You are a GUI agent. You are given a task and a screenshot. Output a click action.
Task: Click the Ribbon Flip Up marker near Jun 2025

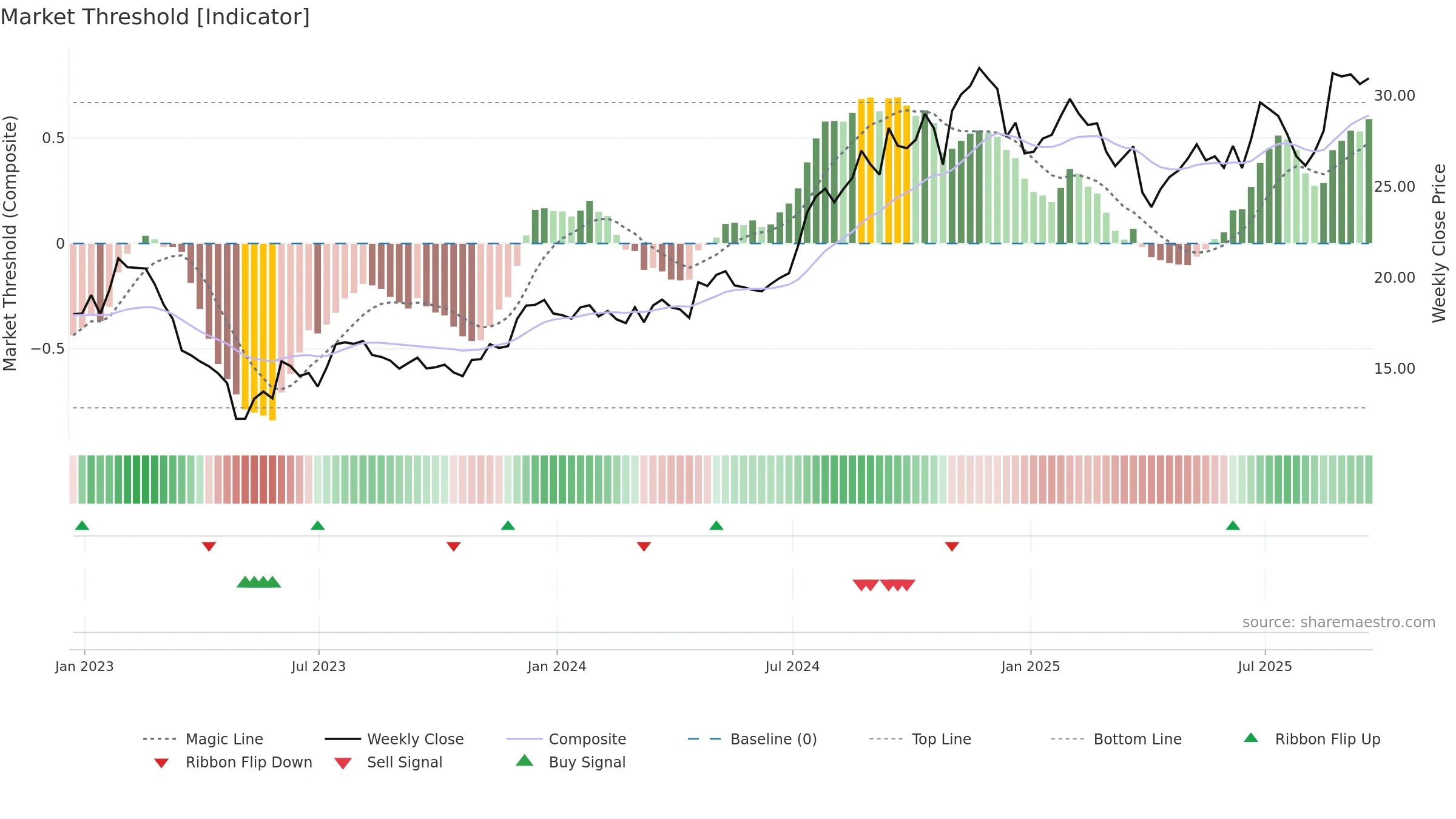[1233, 525]
